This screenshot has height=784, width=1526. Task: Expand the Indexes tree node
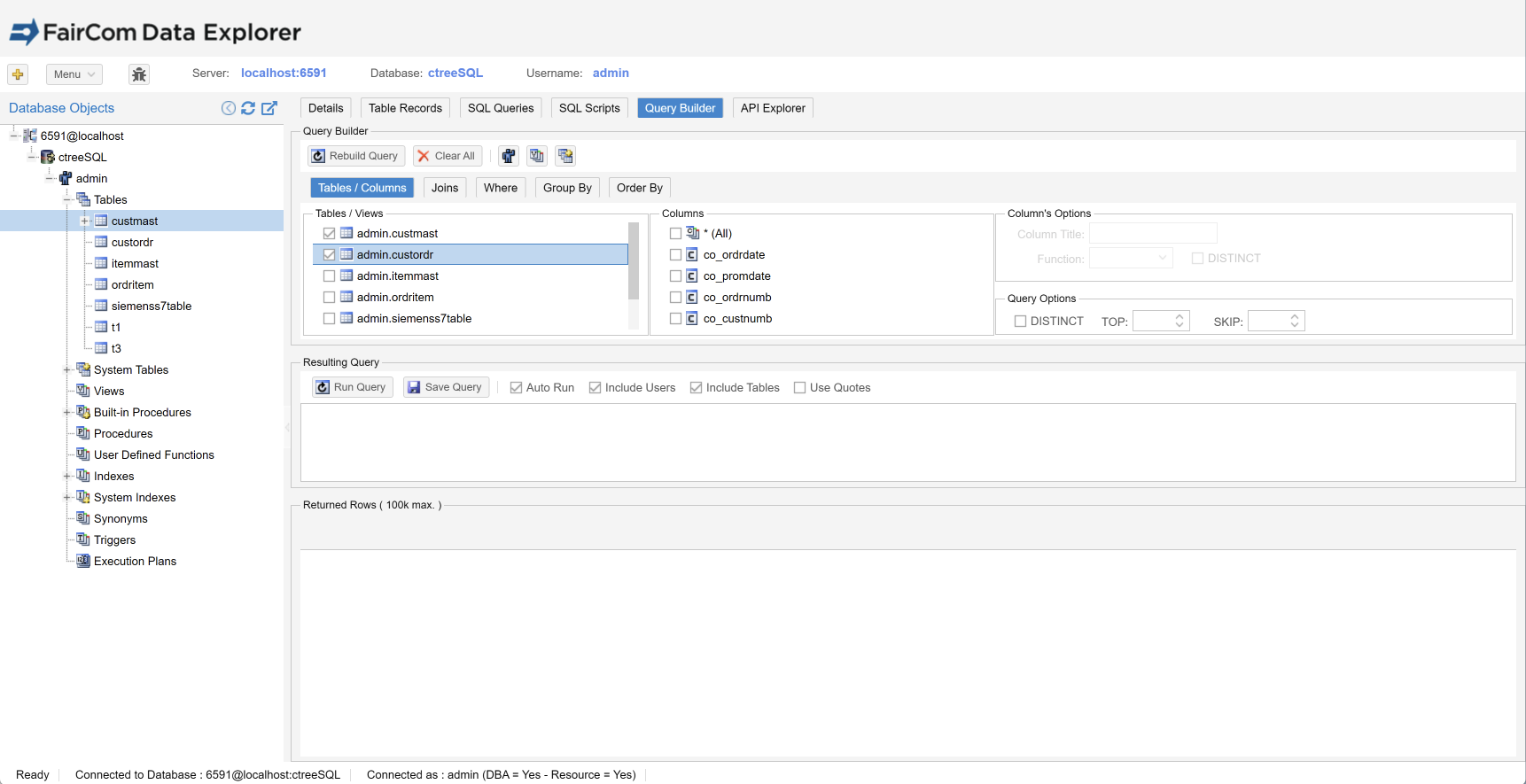[x=66, y=476]
